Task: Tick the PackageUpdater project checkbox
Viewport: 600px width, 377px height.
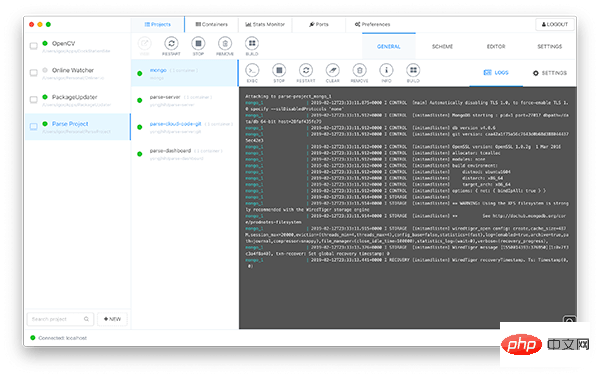Action: point(34,100)
